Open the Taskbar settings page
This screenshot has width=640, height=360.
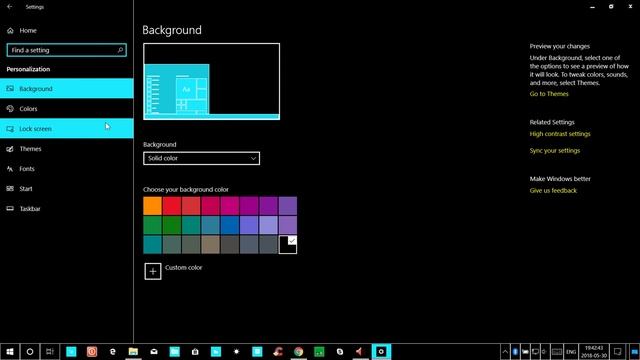(x=67, y=209)
